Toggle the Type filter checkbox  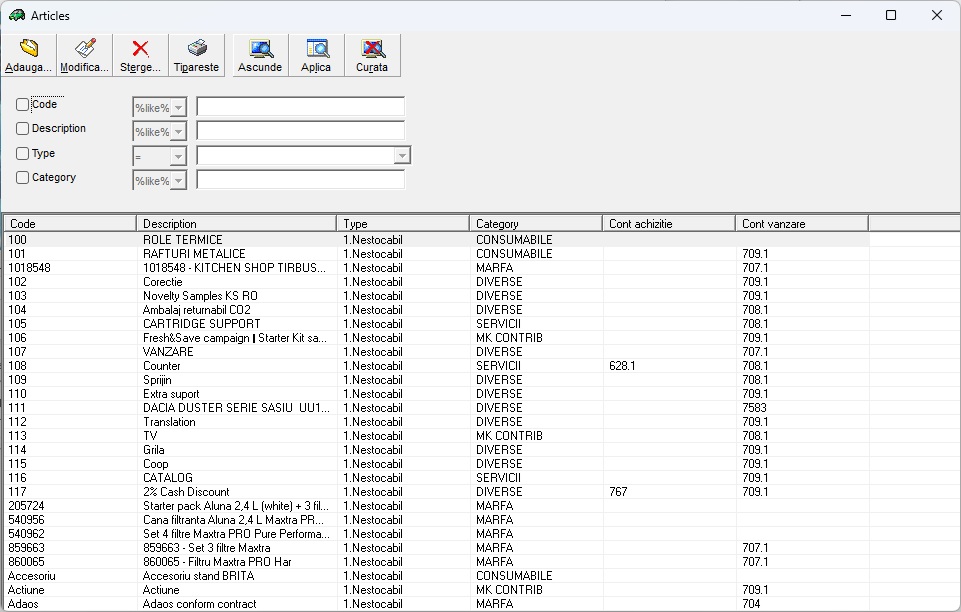click(x=23, y=154)
